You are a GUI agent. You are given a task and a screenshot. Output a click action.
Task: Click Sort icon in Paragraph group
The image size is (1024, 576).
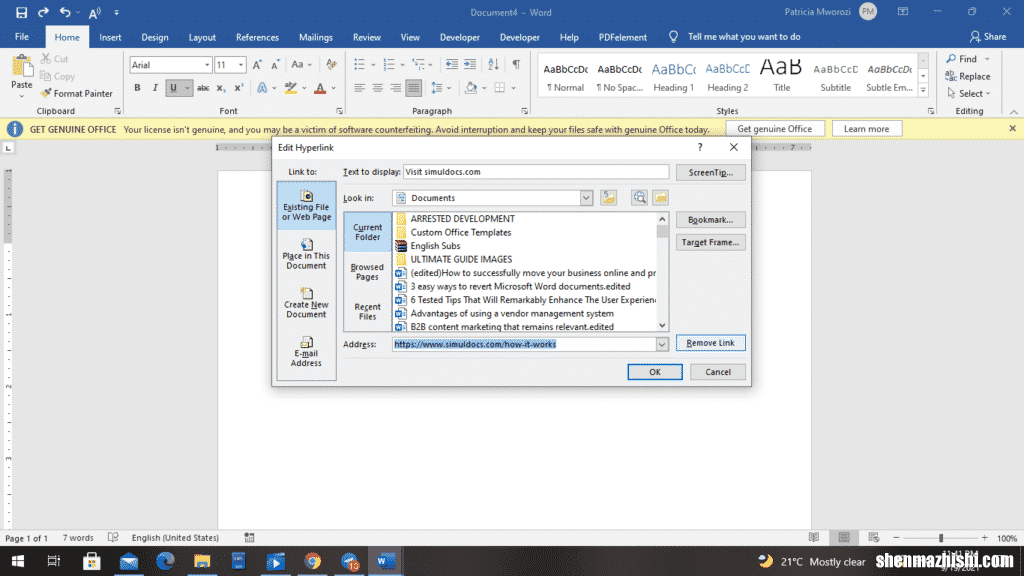(494, 64)
